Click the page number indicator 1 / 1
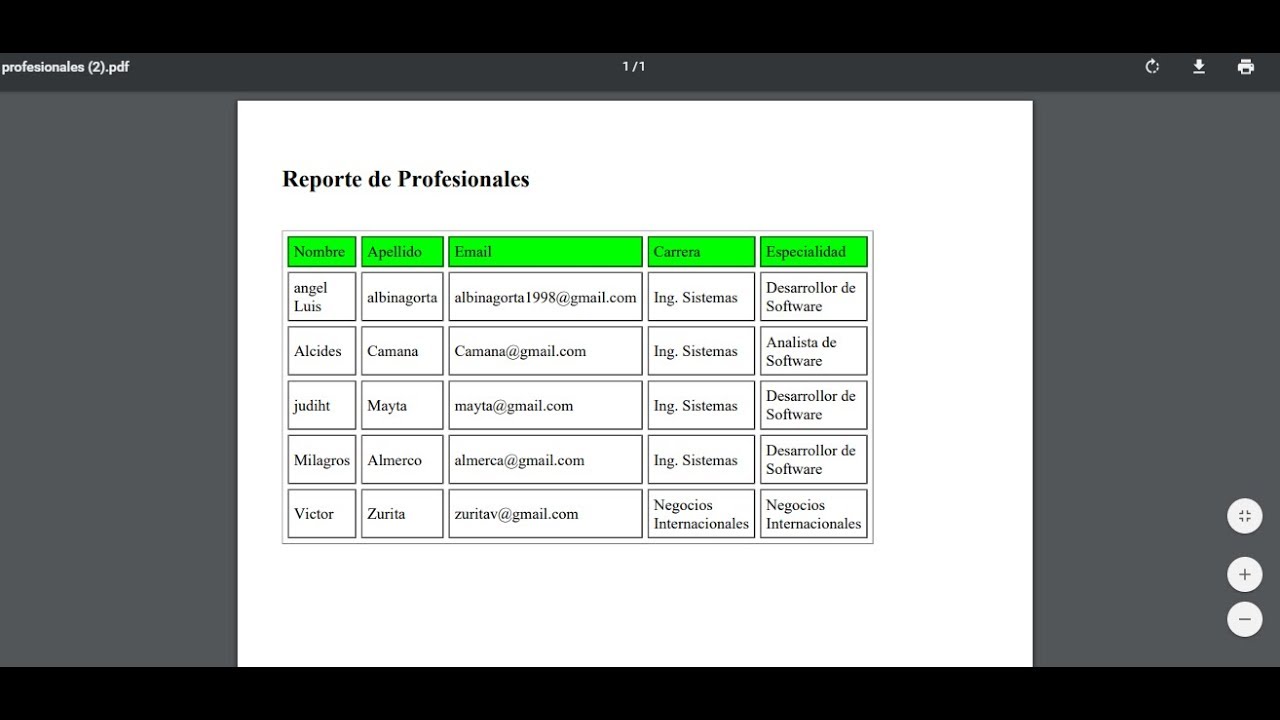This screenshot has height=720, width=1280. pos(634,67)
